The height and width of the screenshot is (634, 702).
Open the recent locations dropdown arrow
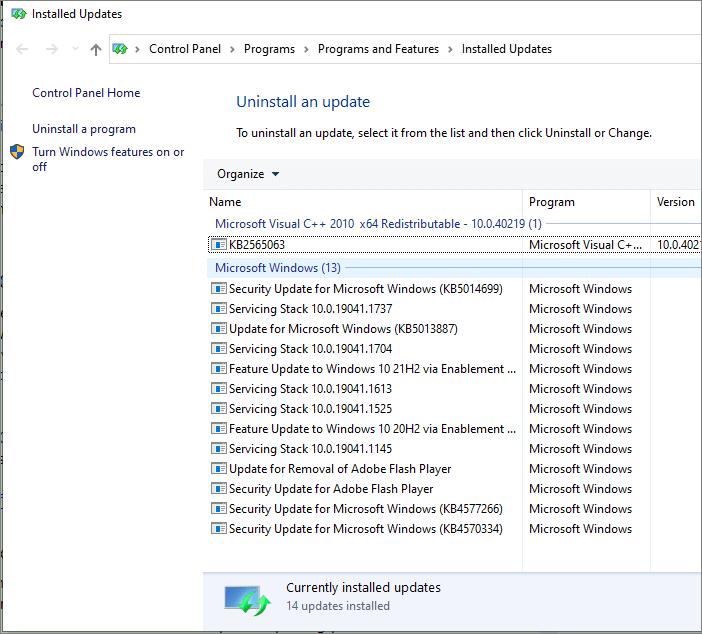[74, 50]
